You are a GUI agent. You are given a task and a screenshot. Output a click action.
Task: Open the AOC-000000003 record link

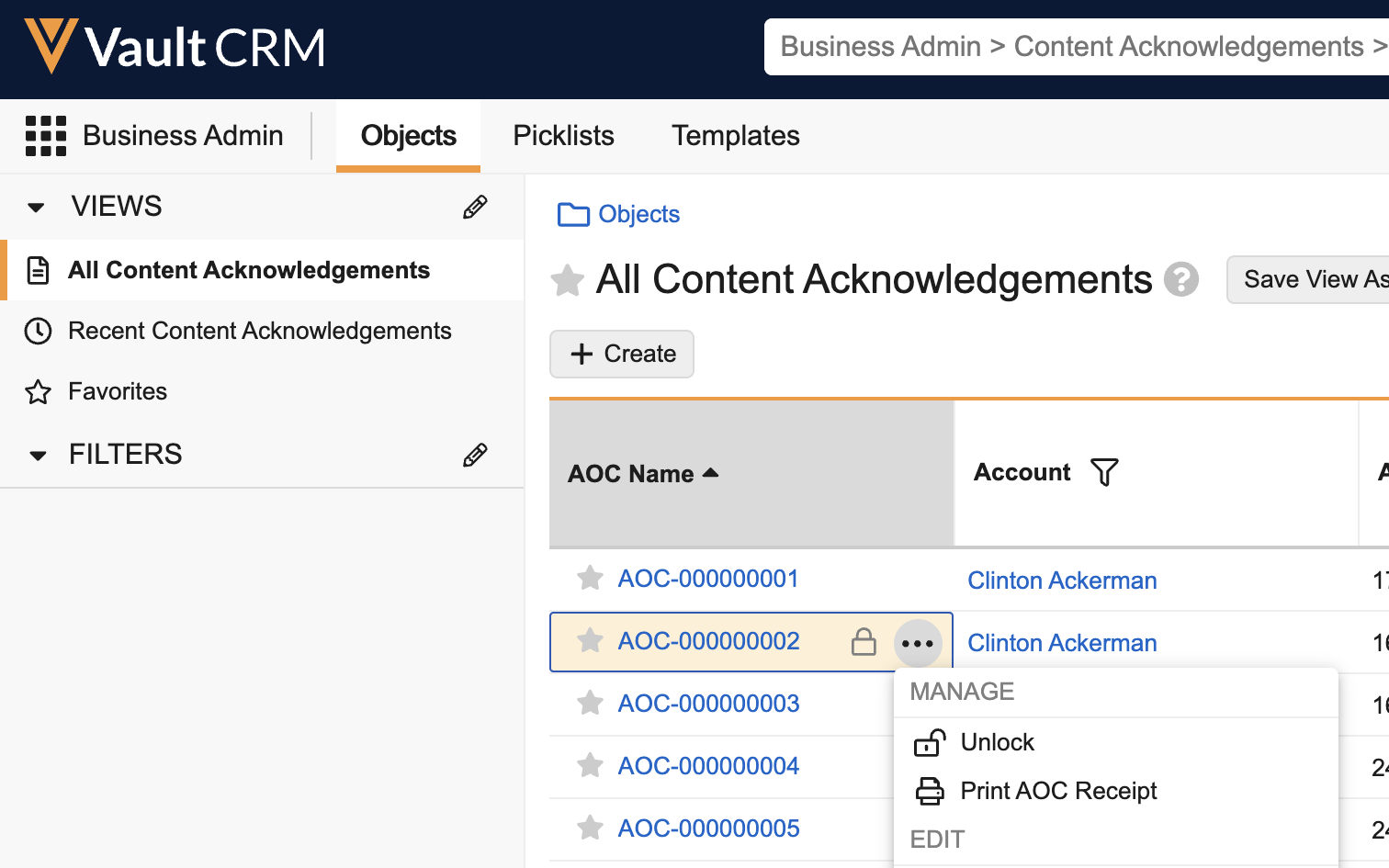click(x=708, y=704)
